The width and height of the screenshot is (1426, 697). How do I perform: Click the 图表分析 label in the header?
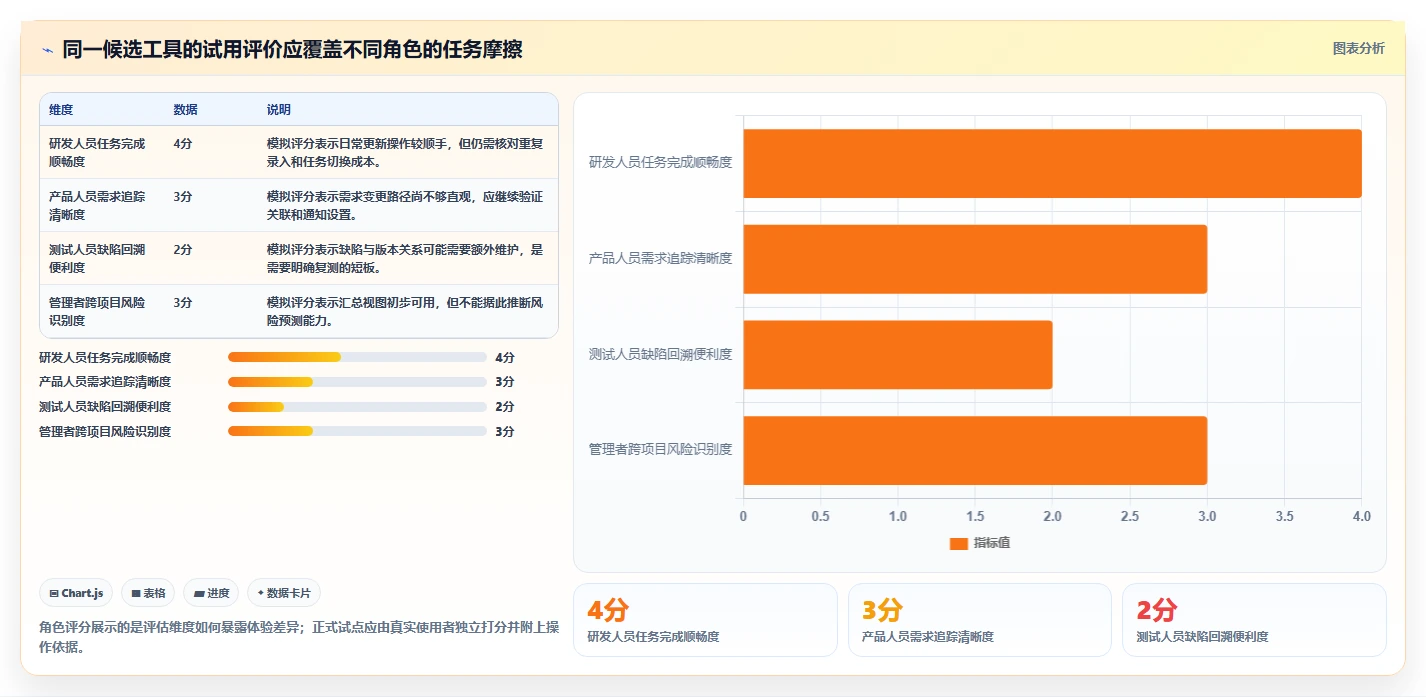1359,48
